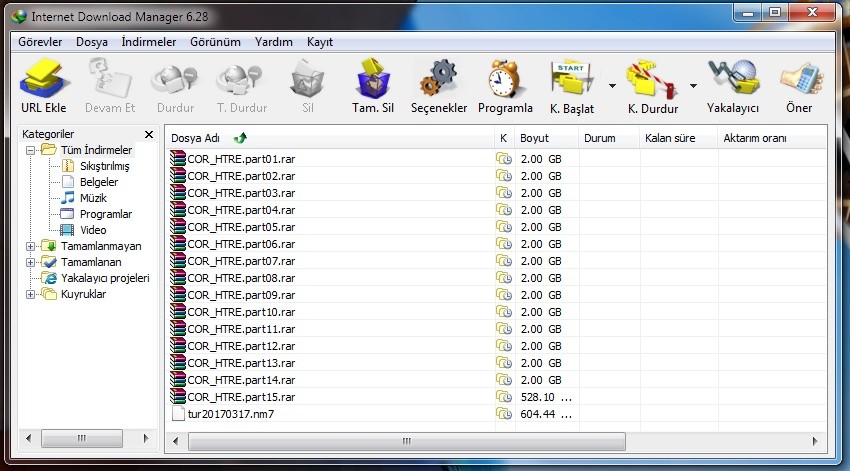This screenshot has width=850, height=471.
Task: Click queue clock icon of COR_HTRE.part12.rar
Action: pyautogui.click(x=504, y=345)
